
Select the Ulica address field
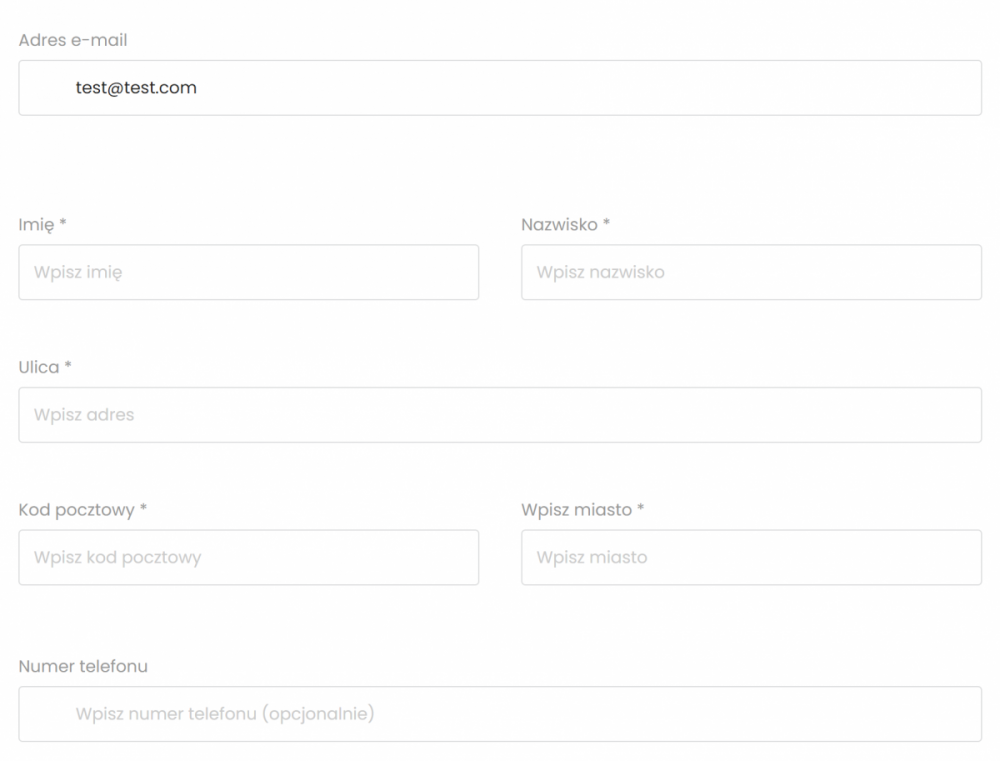pos(500,415)
